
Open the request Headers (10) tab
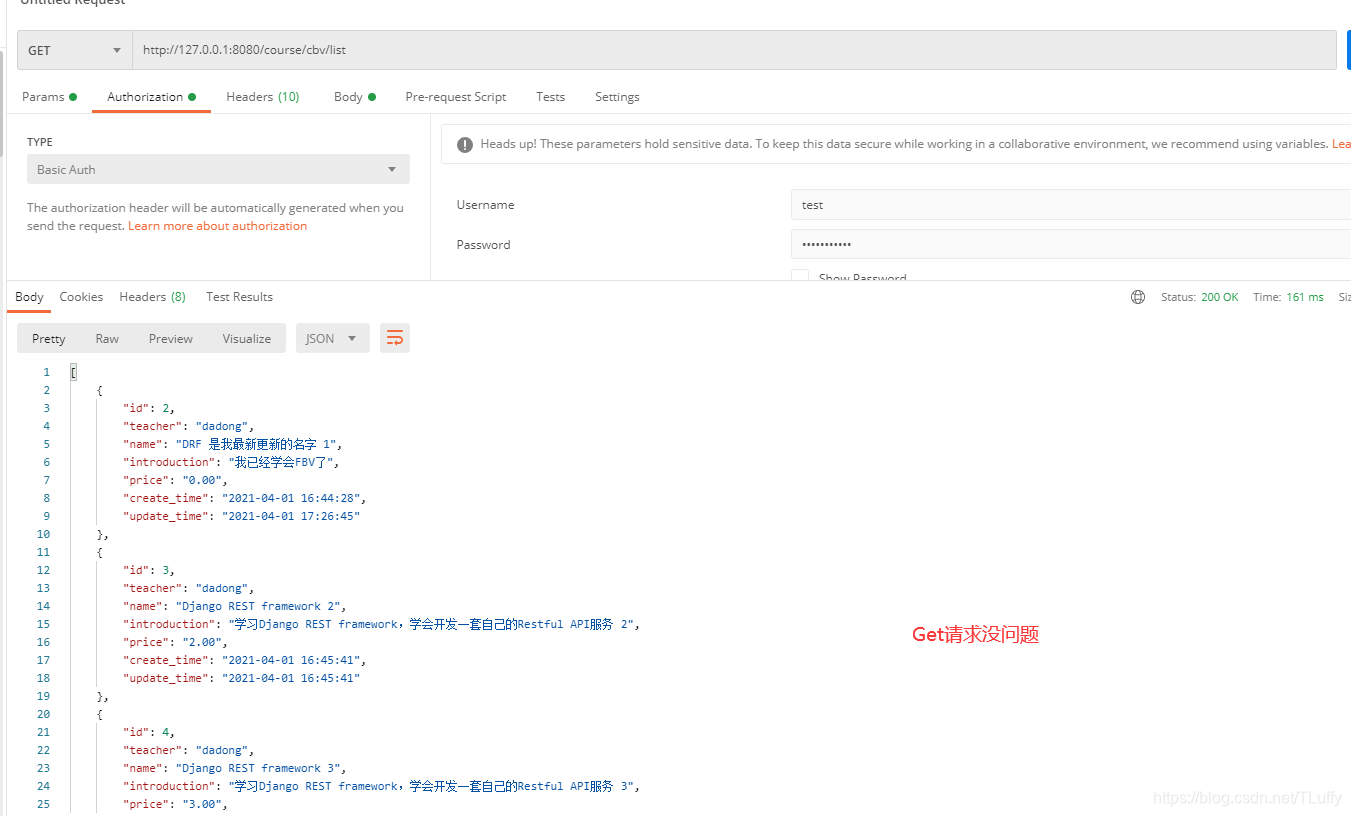(263, 97)
